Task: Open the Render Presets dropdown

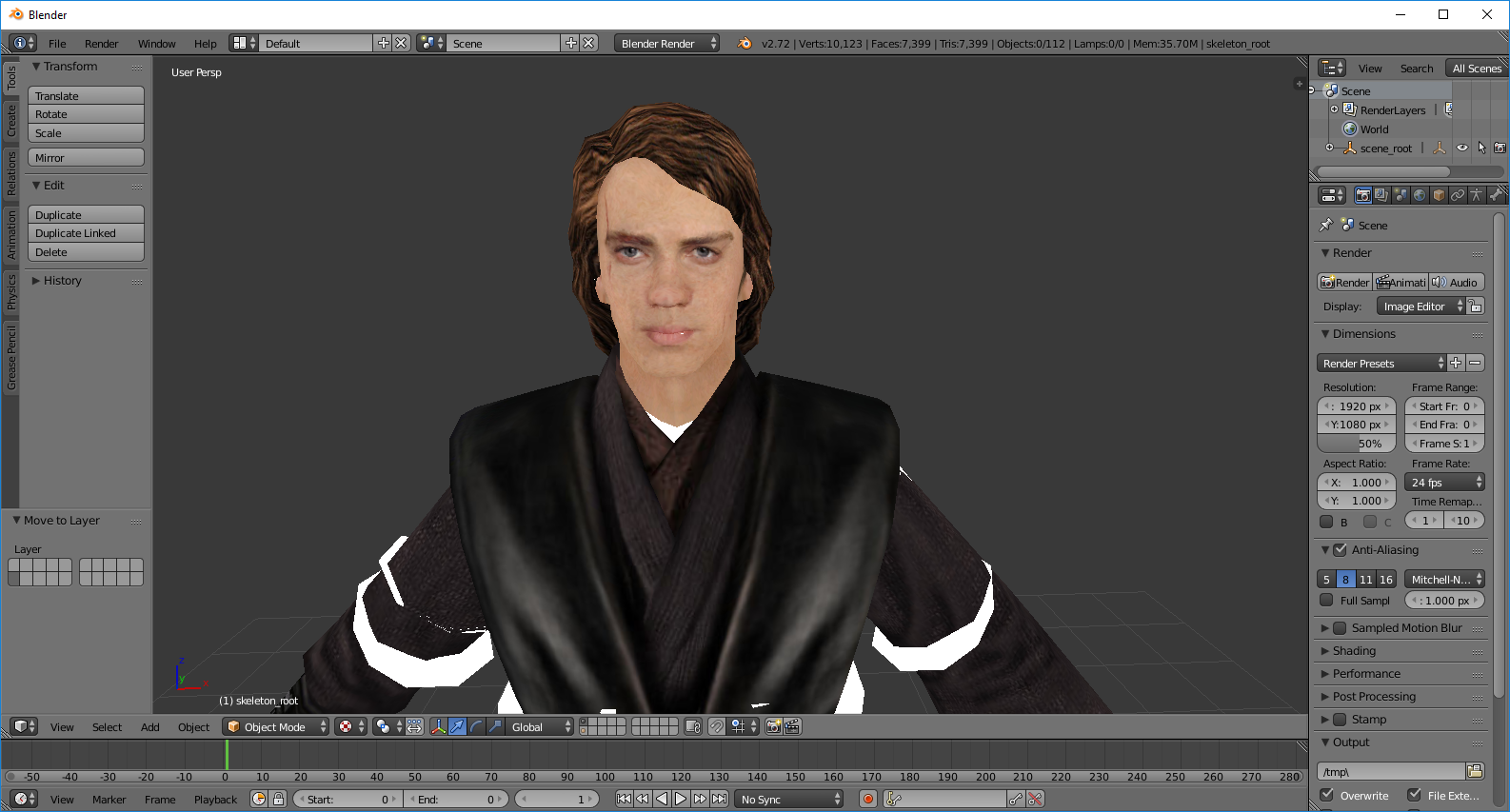Action: tap(1381, 363)
